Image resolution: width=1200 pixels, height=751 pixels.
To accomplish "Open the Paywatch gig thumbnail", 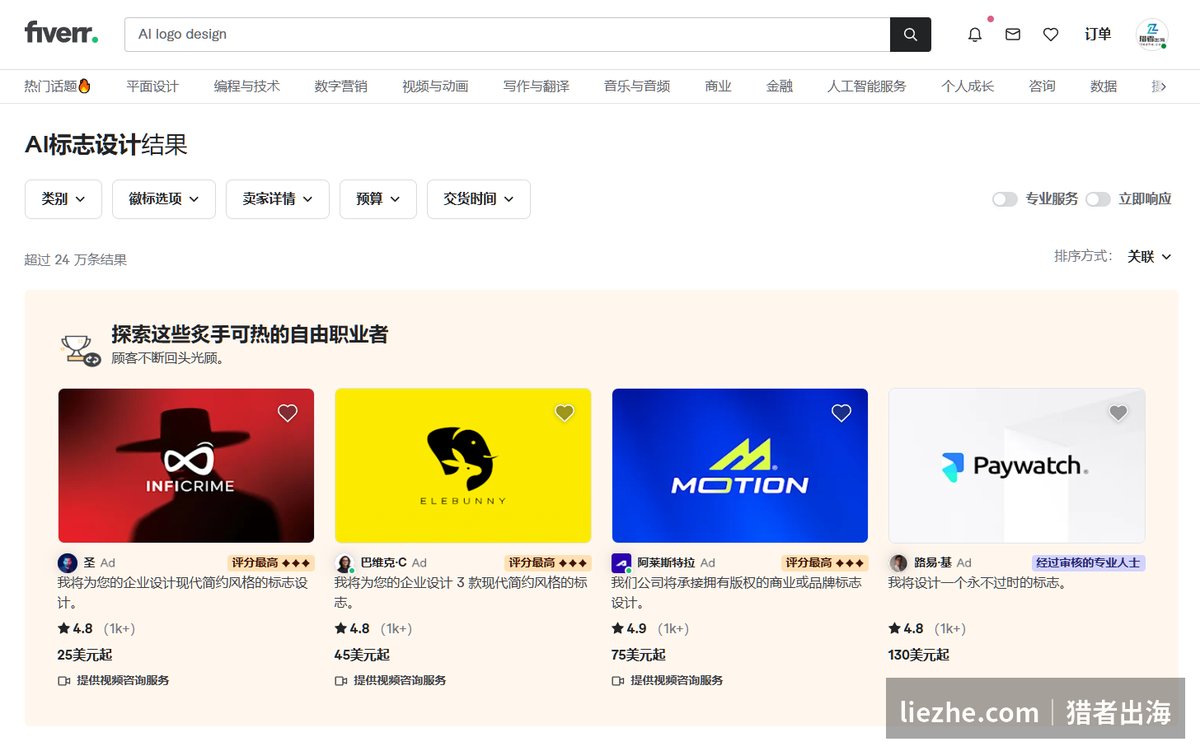I will pos(1017,466).
